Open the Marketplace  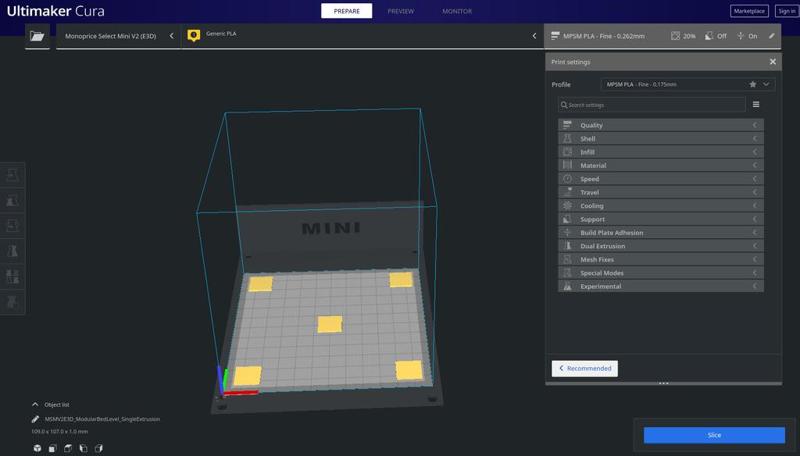click(x=749, y=11)
